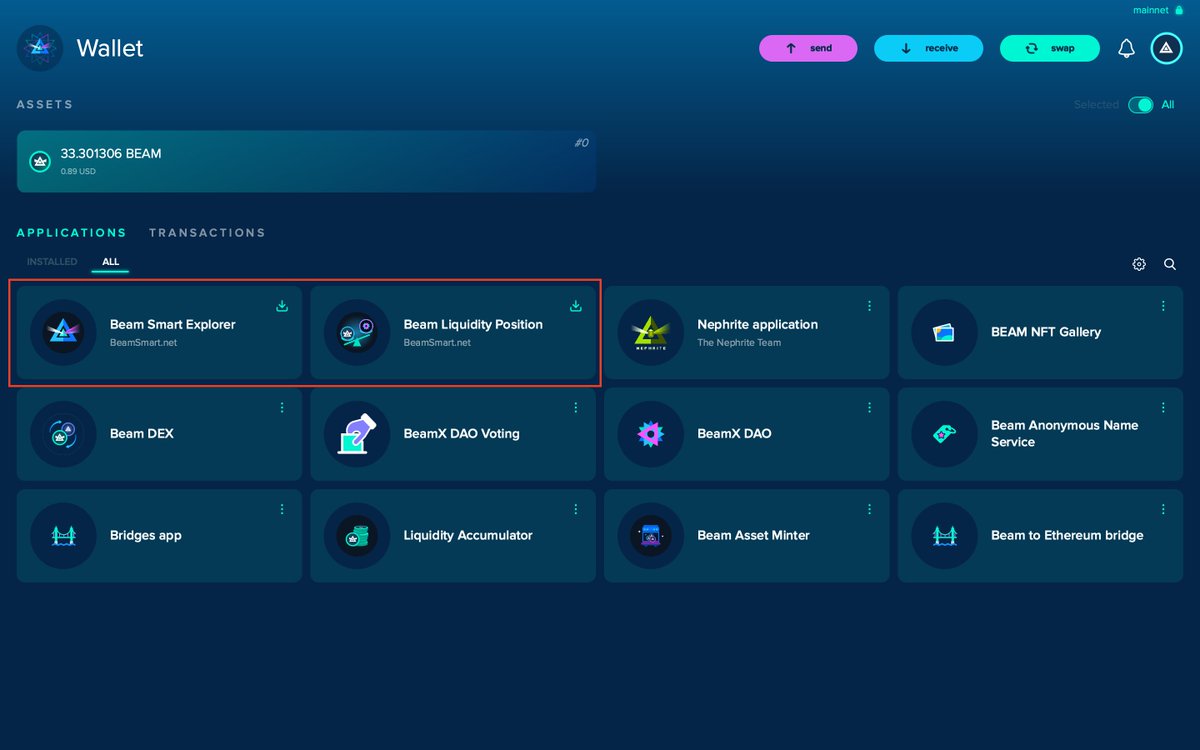
Task: Open Beam to Ethereum bridge options menu
Action: [x=1164, y=510]
